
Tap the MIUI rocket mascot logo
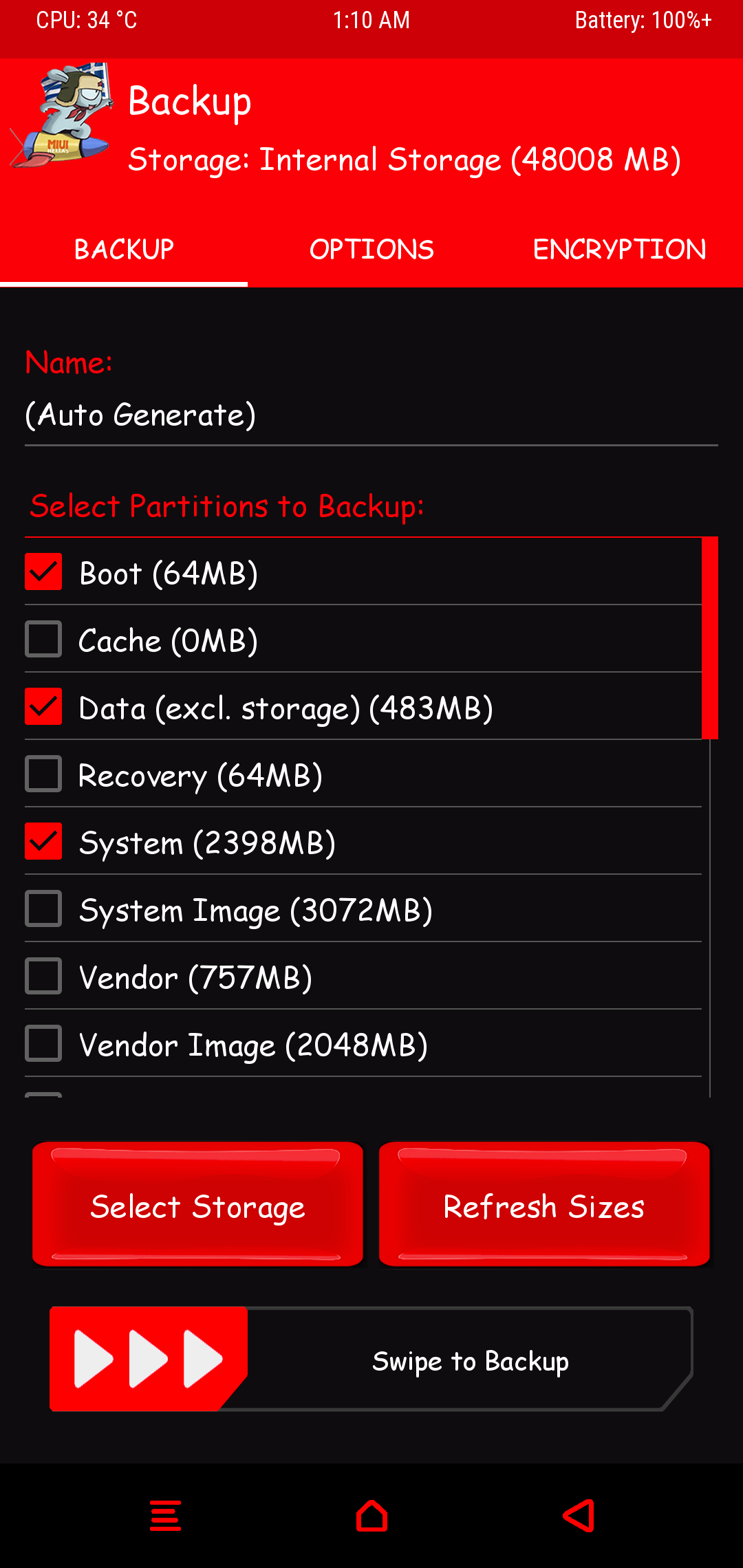pyautogui.click(x=62, y=117)
